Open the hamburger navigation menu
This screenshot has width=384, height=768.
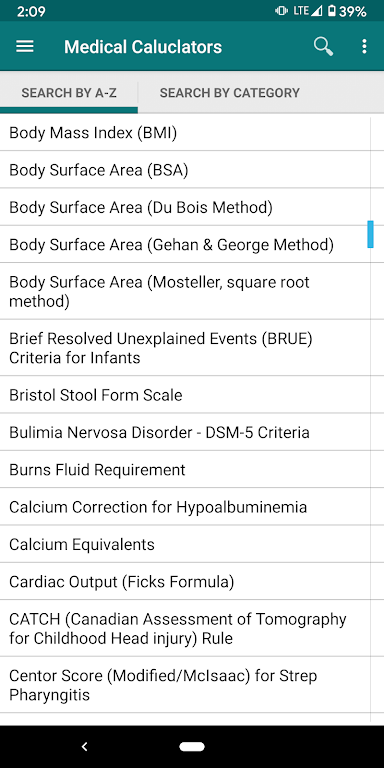pos(25,47)
